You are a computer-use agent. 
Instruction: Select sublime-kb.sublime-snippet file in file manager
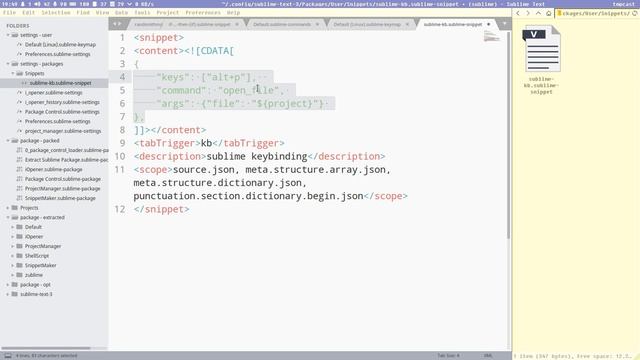pos(541,60)
